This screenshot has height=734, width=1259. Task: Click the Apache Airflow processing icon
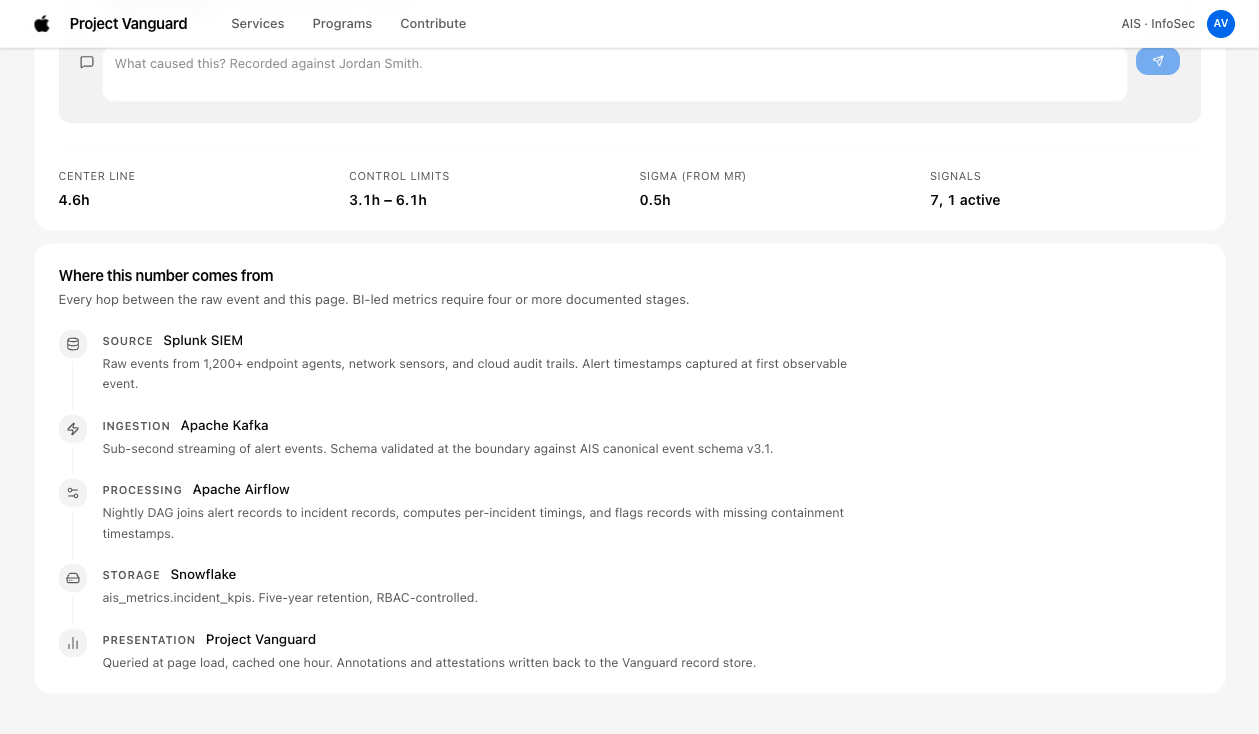(73, 493)
